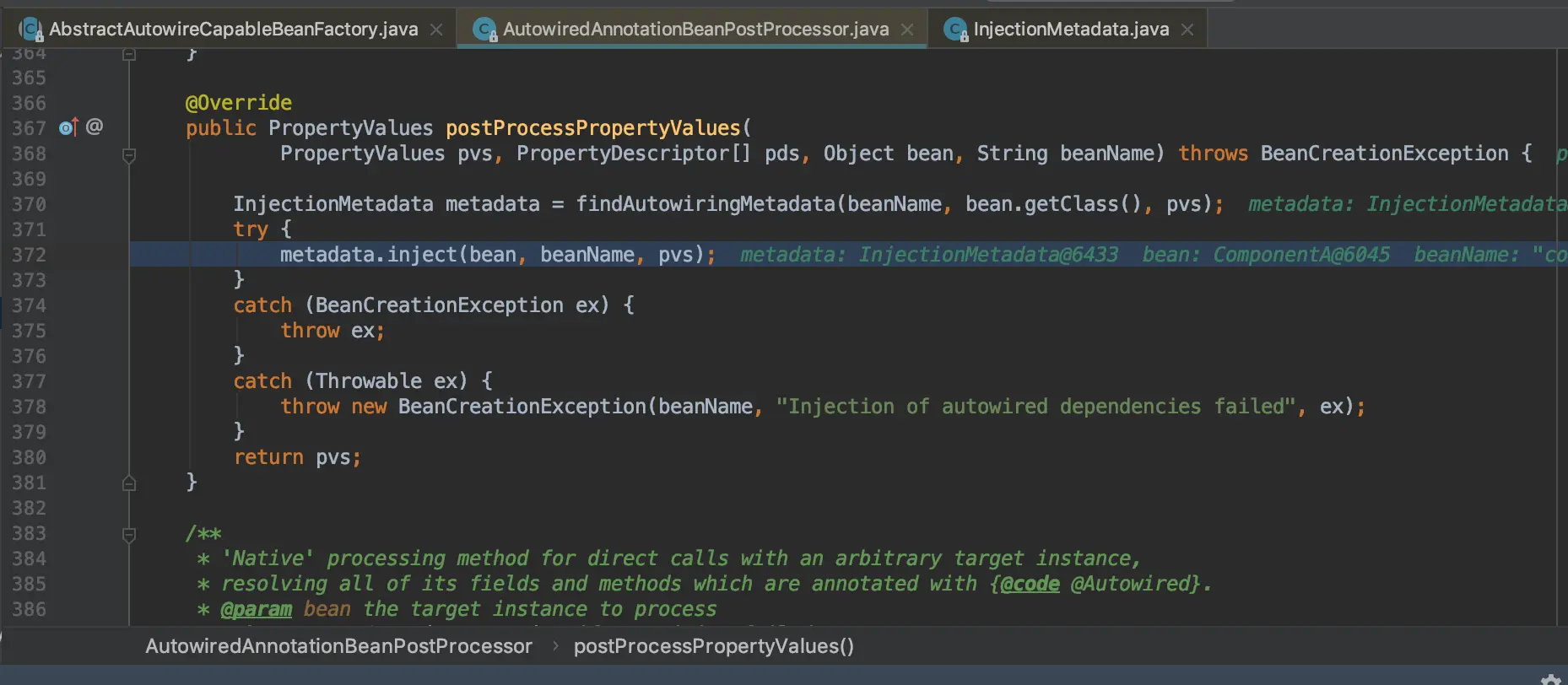Image resolution: width=1568 pixels, height=685 pixels.
Task: Collapse the Javadoc comment at line 383
Action: (129, 534)
